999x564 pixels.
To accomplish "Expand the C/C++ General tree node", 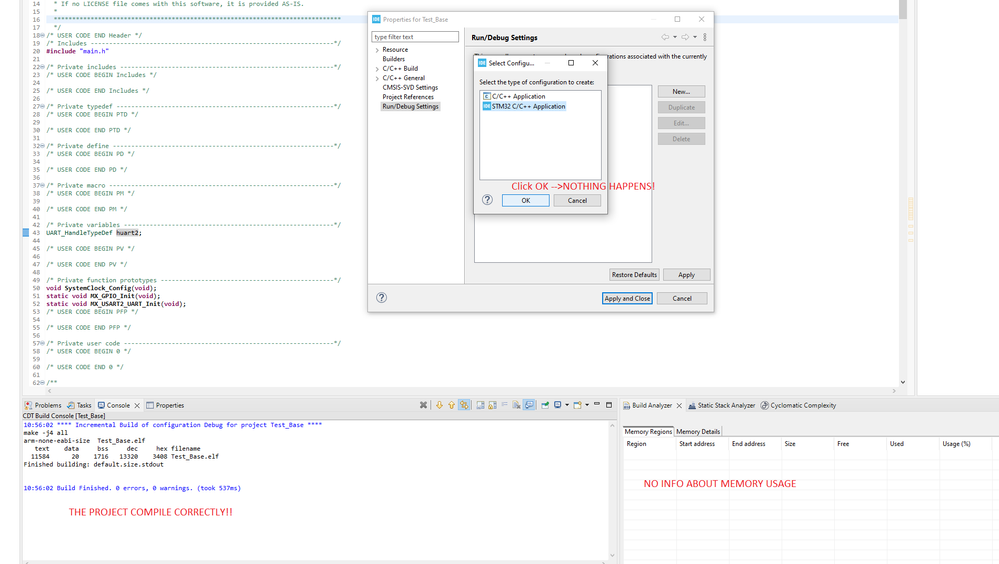I will point(377,78).
